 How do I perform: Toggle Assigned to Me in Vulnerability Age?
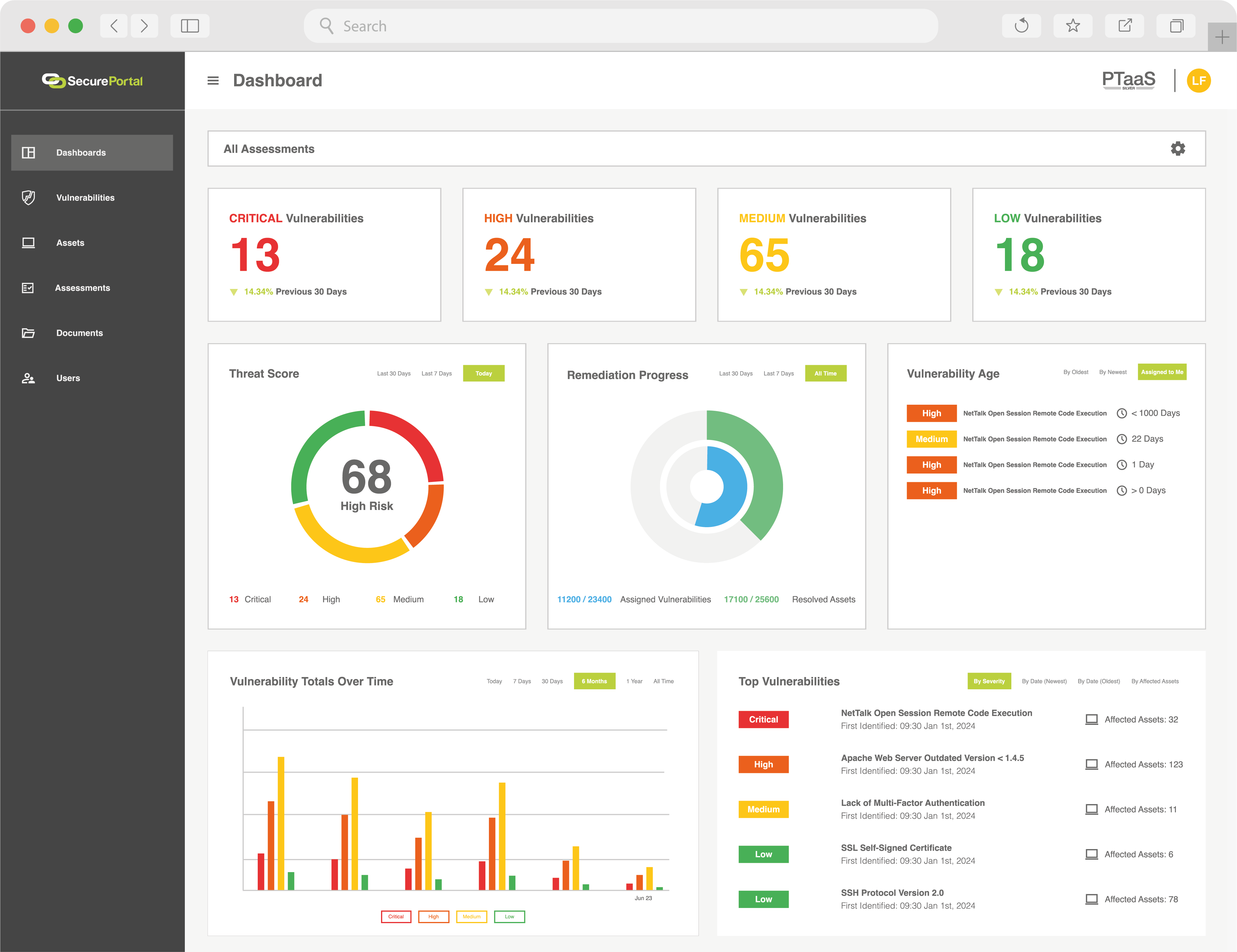point(1162,372)
